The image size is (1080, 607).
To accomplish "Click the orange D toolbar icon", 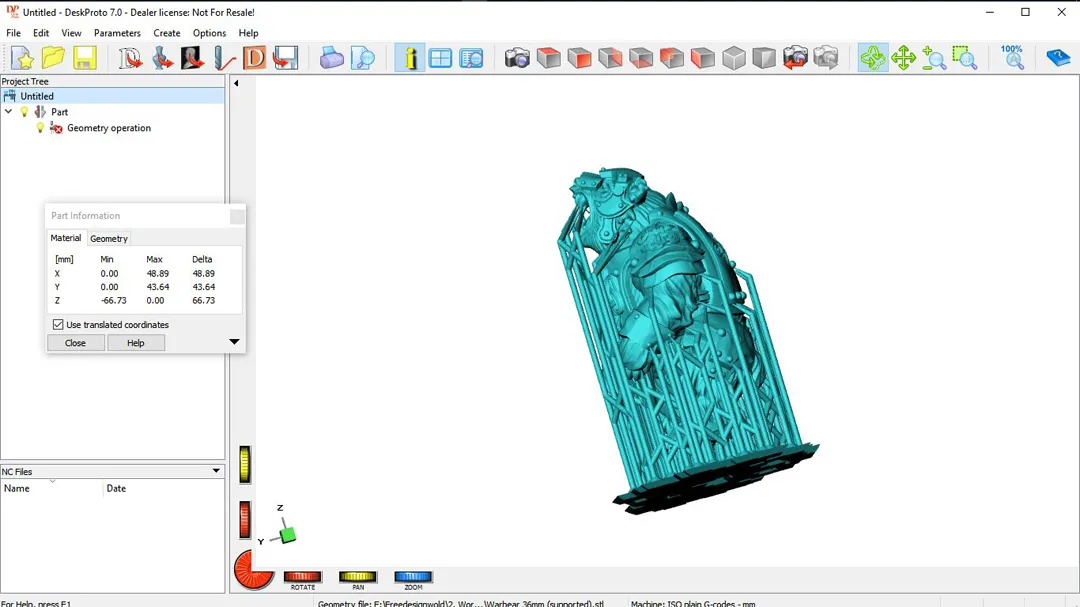I will [x=254, y=58].
